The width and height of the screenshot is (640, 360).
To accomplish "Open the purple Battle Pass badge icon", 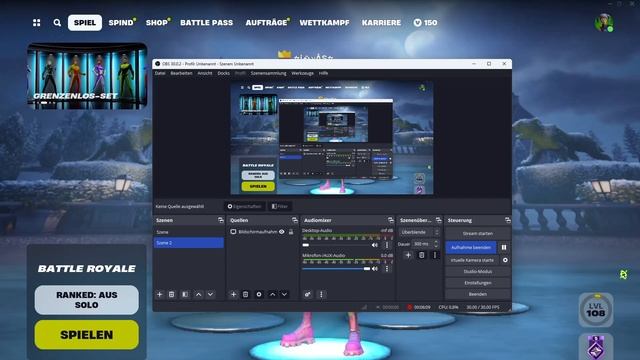I will (596, 347).
